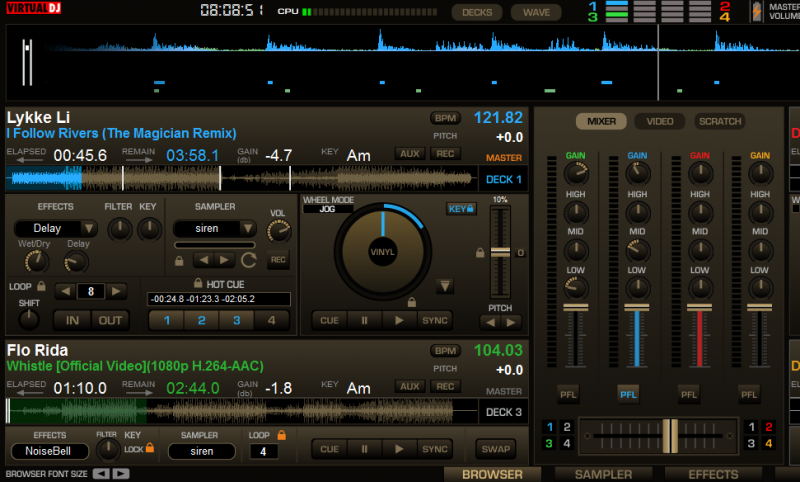Image resolution: width=800 pixels, height=482 pixels.
Task: Click Deck 1 sampler volume knob
Action: tap(279, 231)
